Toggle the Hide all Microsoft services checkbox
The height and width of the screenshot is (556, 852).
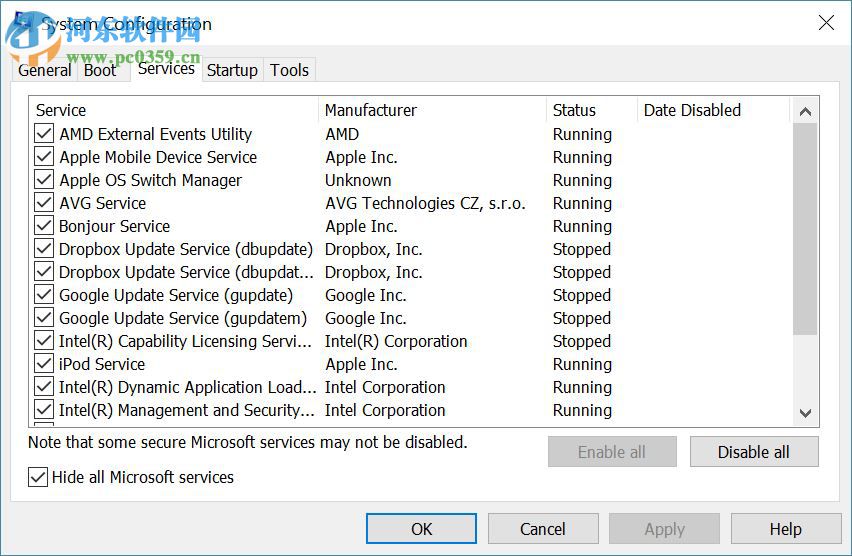pos(37,477)
